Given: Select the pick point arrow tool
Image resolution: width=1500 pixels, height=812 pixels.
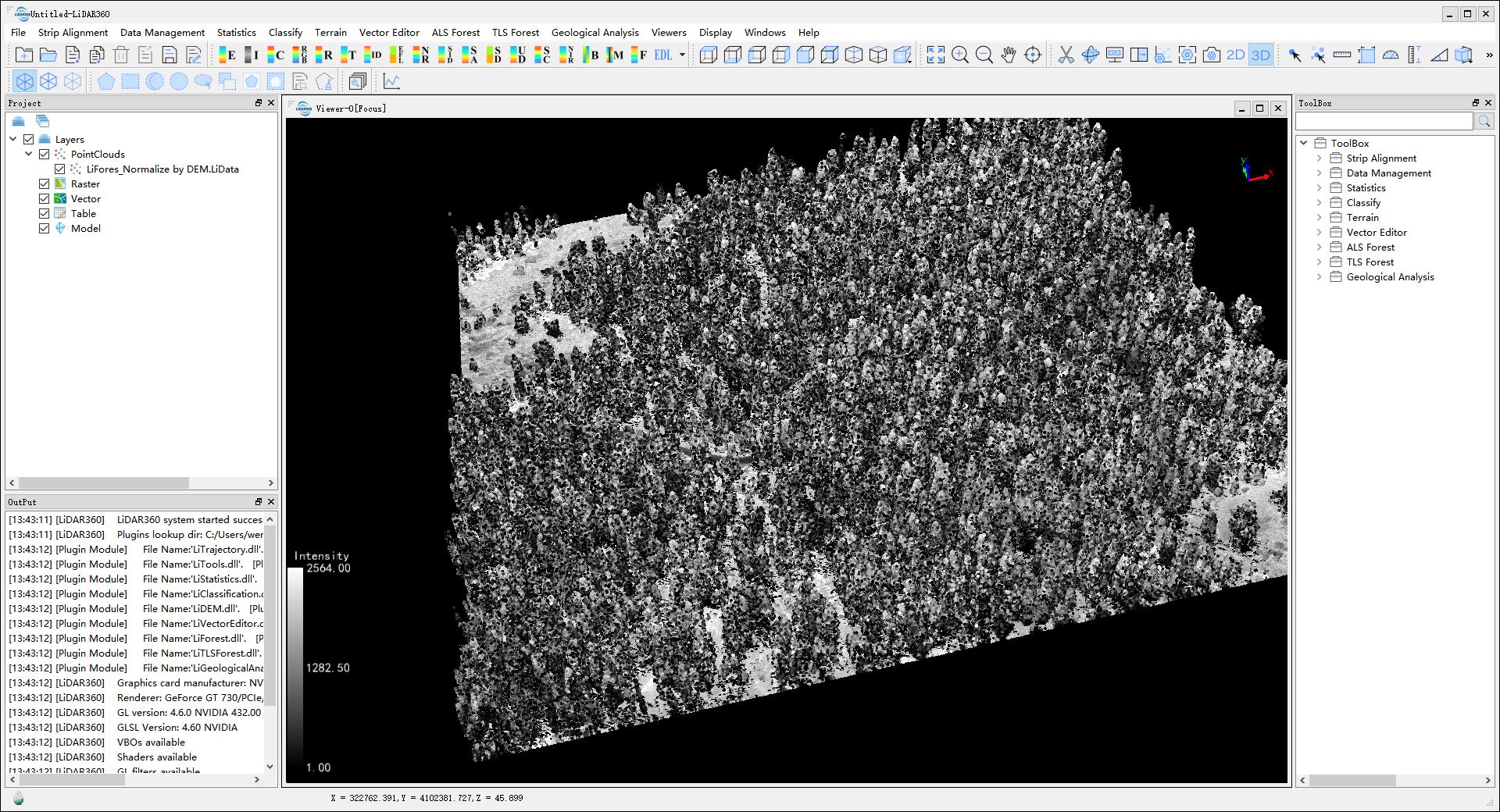Looking at the screenshot, I should tap(1295, 55).
